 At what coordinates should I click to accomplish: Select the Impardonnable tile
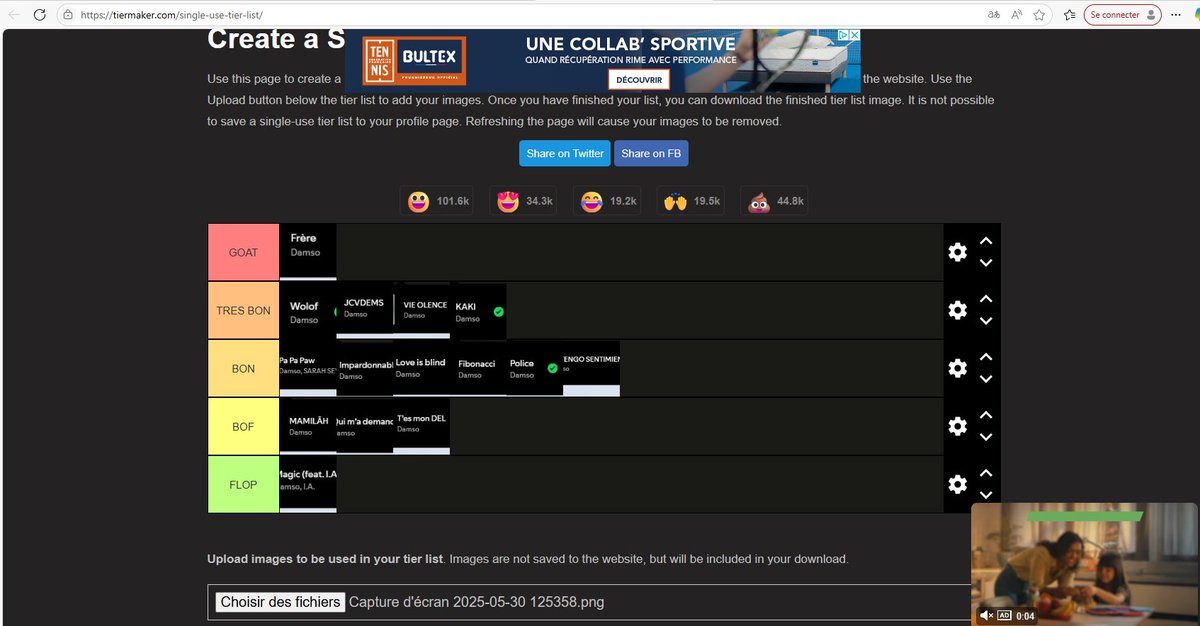365,368
